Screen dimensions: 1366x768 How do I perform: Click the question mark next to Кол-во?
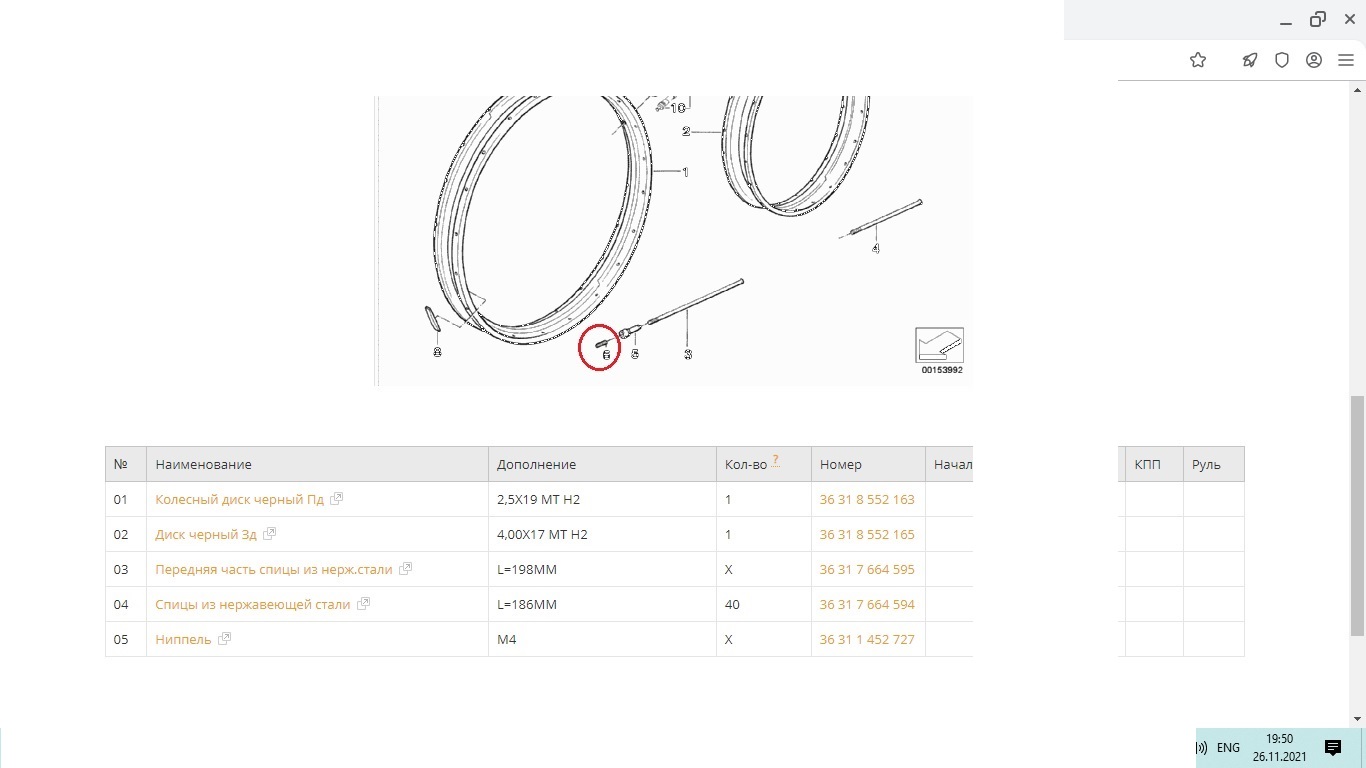tap(775, 461)
